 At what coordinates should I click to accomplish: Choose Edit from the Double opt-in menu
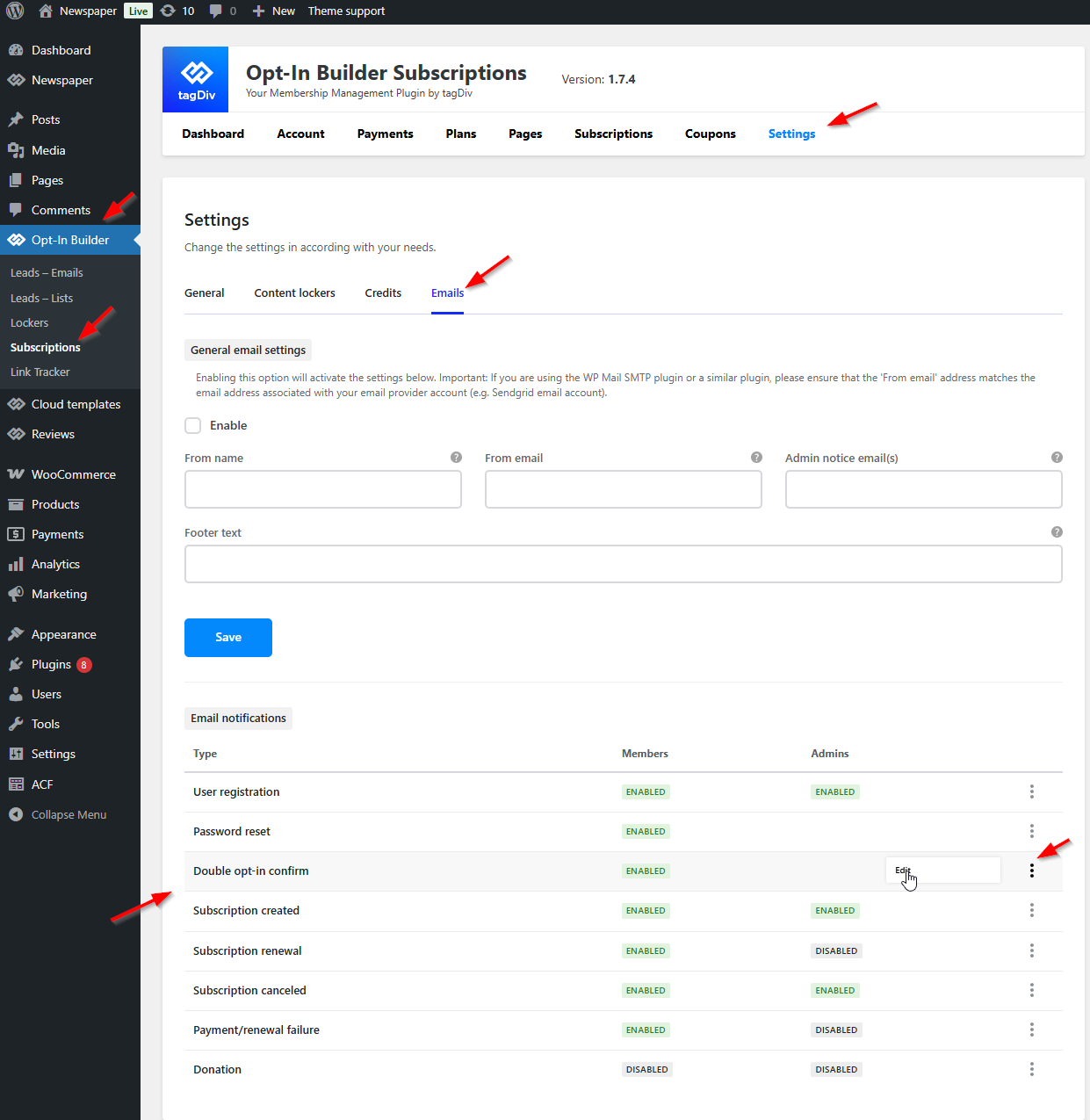click(x=903, y=870)
